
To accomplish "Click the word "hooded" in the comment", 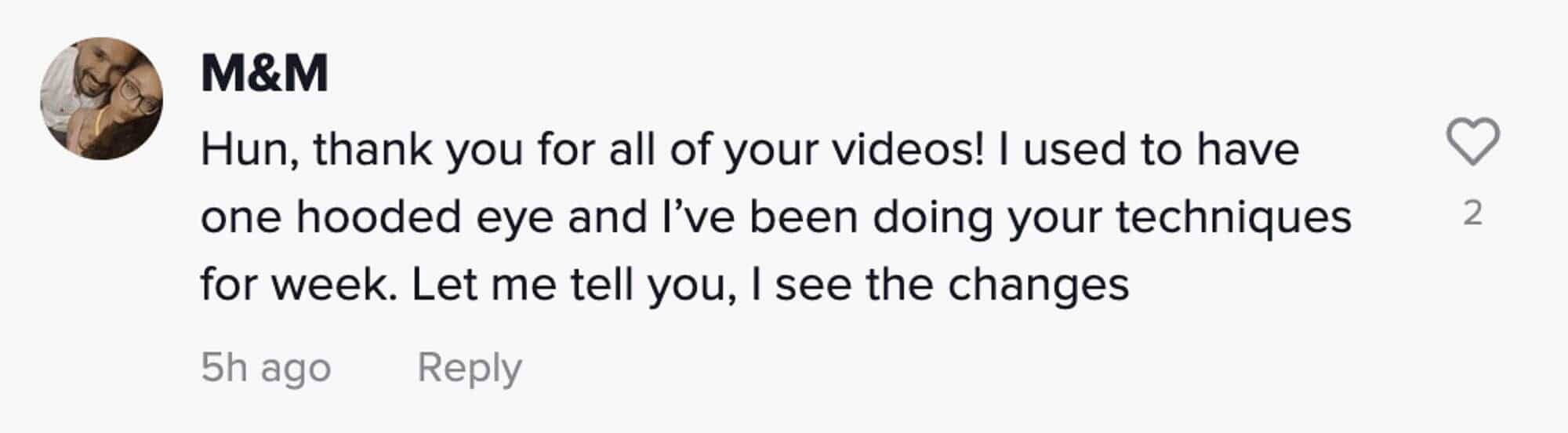I will click(x=378, y=217).
